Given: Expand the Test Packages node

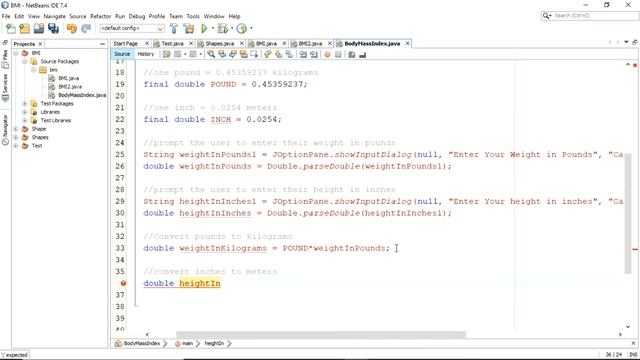Looking at the screenshot, I should [24, 104].
